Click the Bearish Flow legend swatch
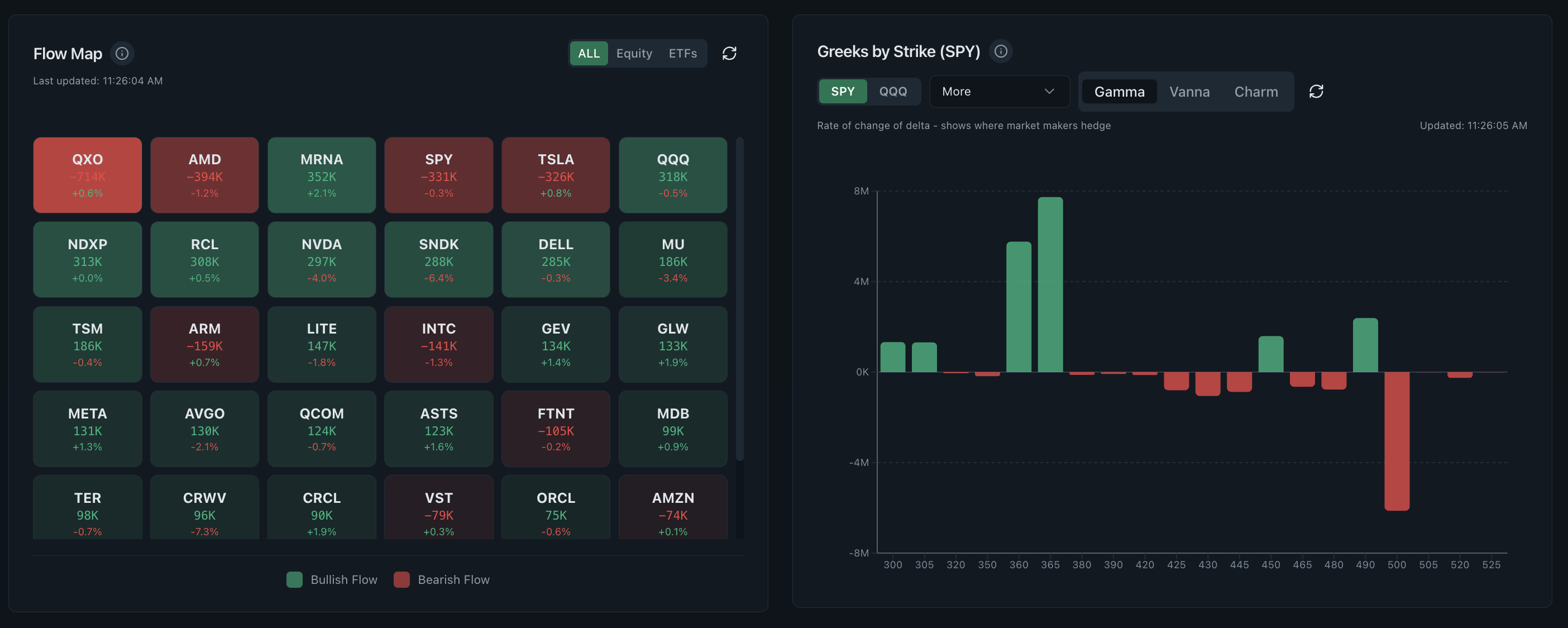The height and width of the screenshot is (628, 1568). point(401,579)
